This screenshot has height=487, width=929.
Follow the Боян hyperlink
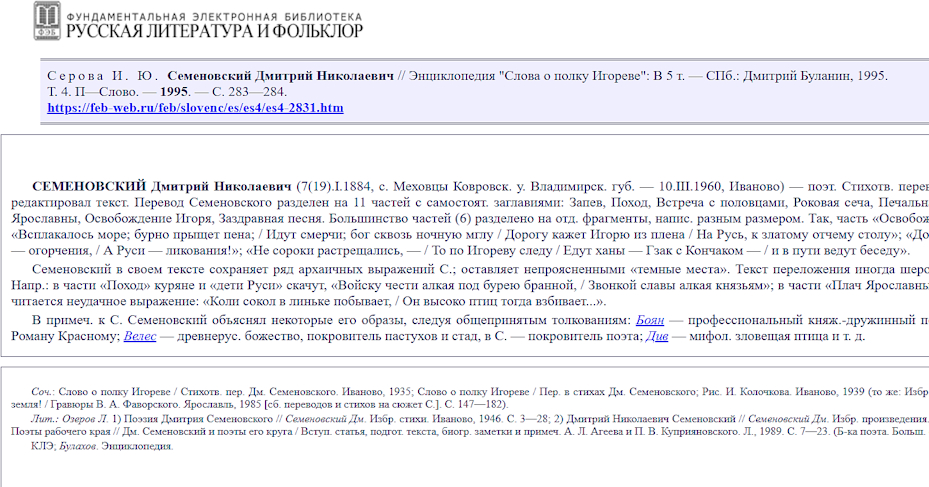[x=649, y=321]
